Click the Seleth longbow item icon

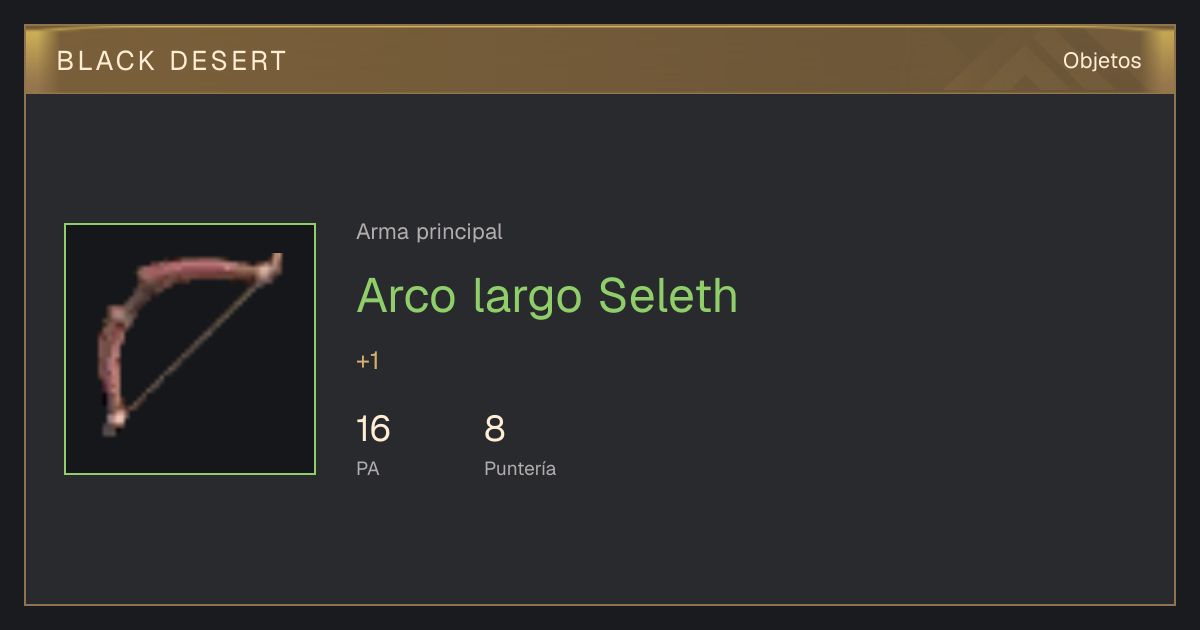pyautogui.click(x=190, y=349)
